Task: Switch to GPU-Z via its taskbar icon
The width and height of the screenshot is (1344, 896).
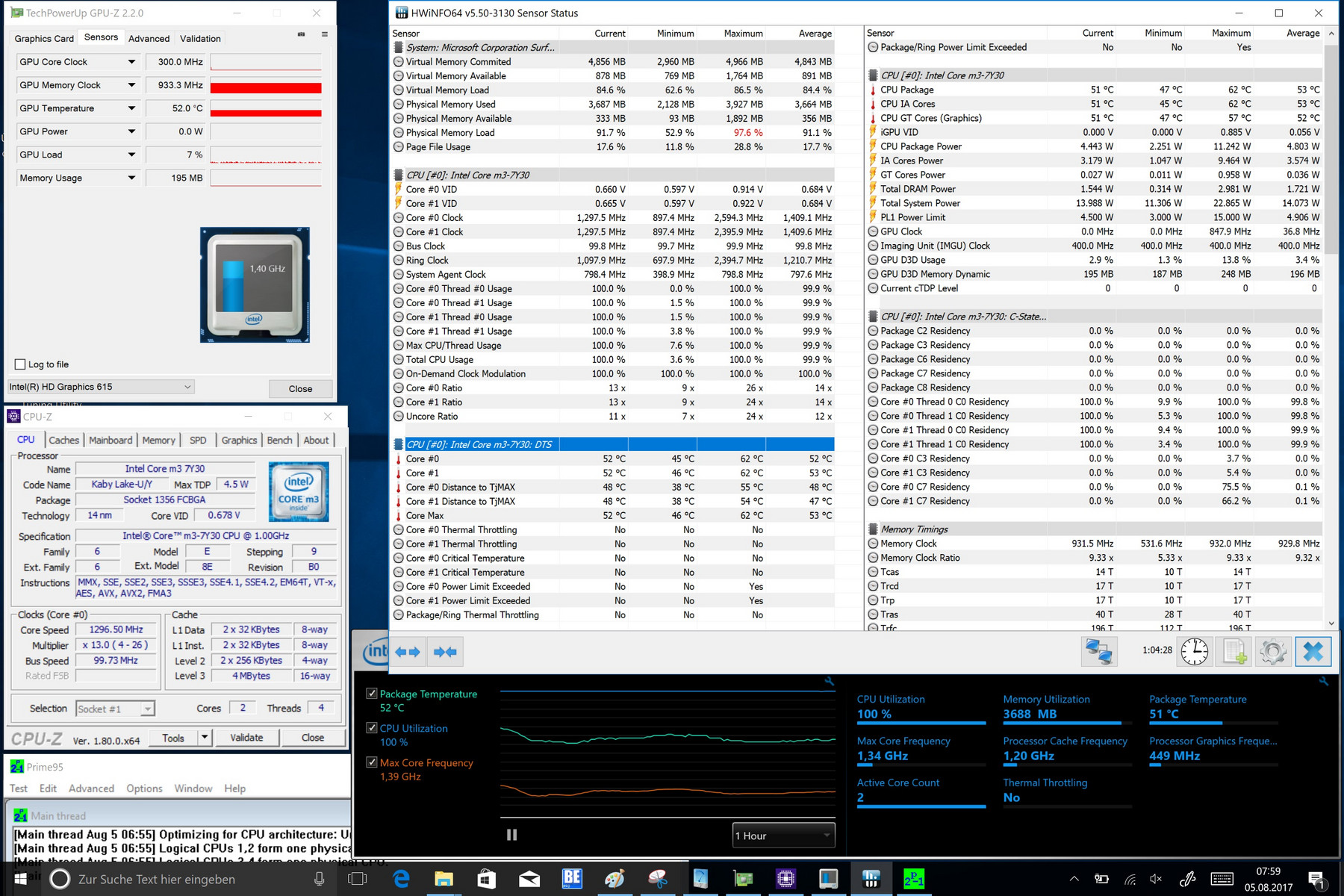Action: point(743,879)
